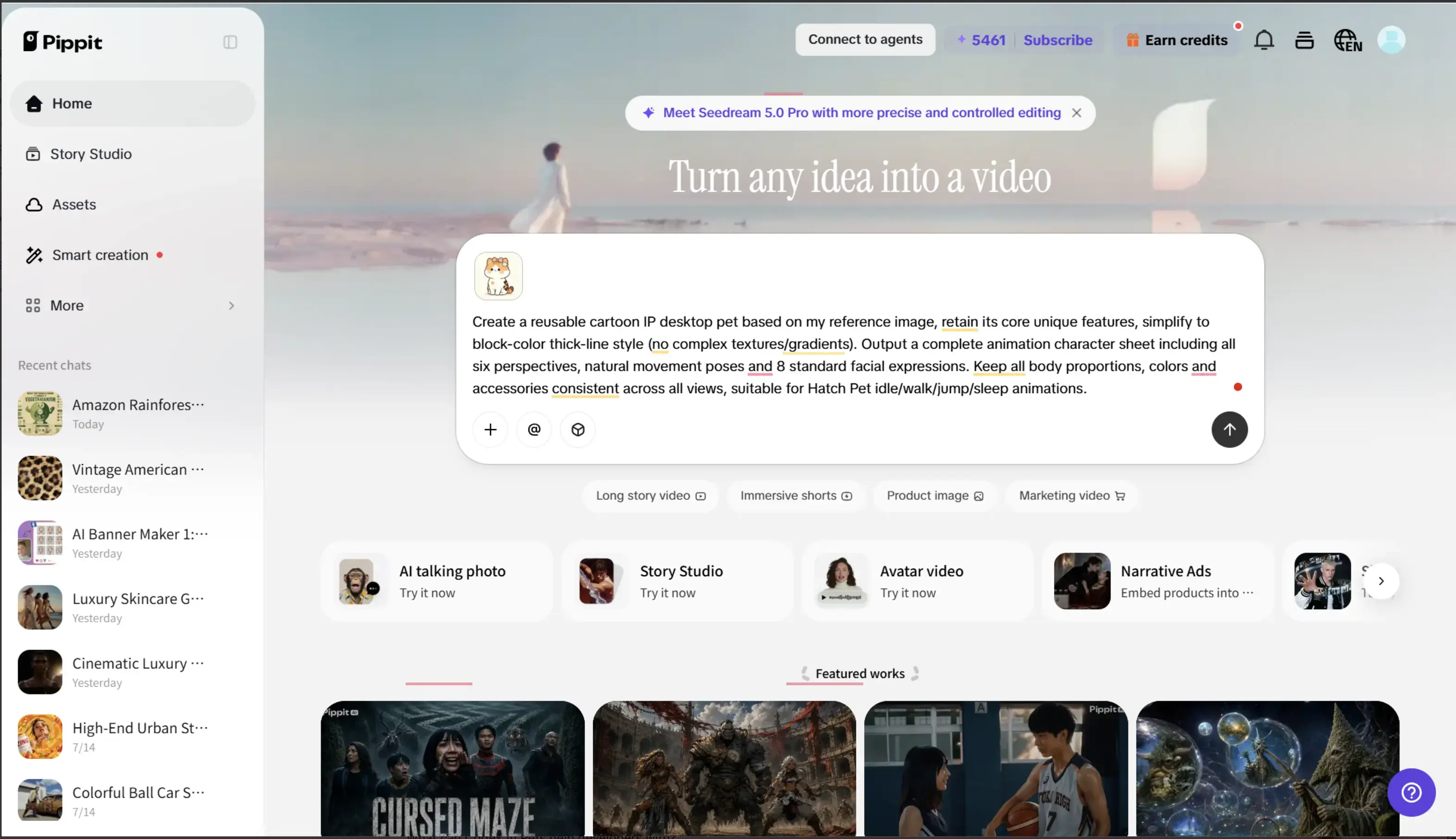Click the Featured works heading
Image resolution: width=1456 pixels, height=839 pixels.
[860, 674]
